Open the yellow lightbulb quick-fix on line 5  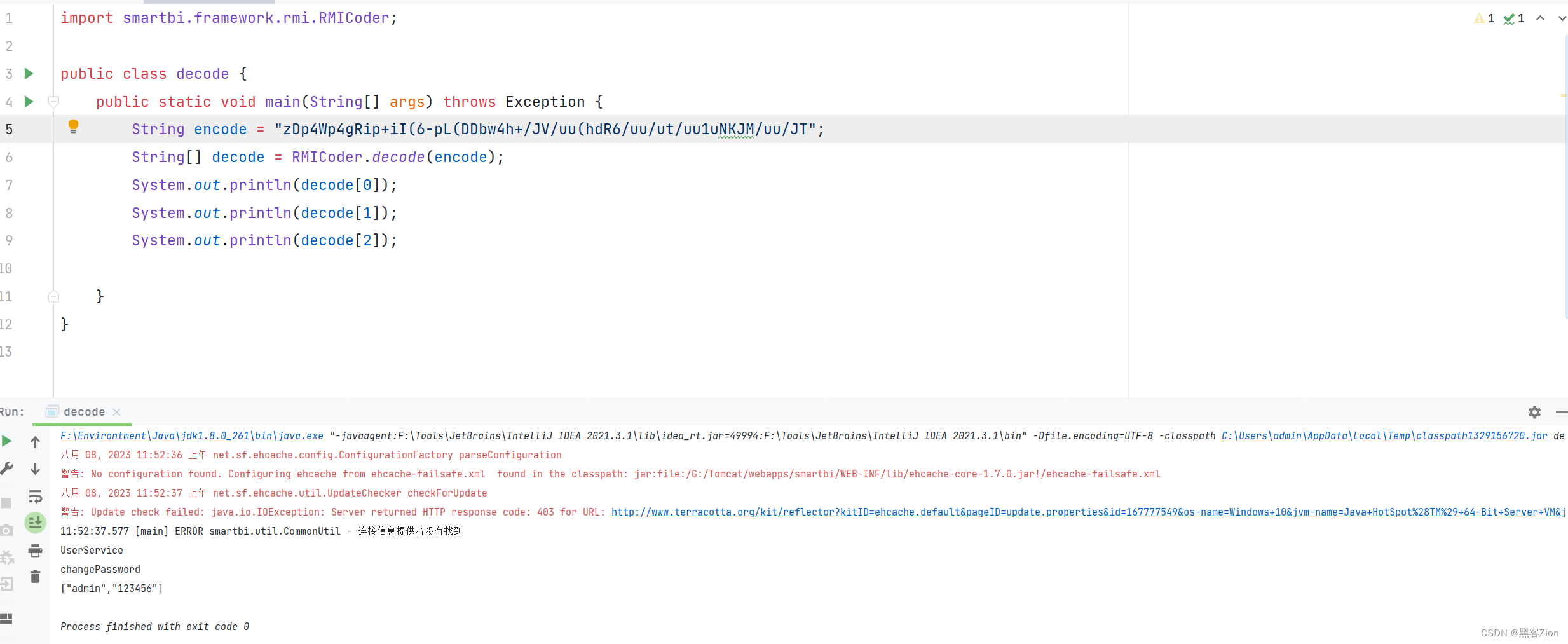tap(73, 127)
